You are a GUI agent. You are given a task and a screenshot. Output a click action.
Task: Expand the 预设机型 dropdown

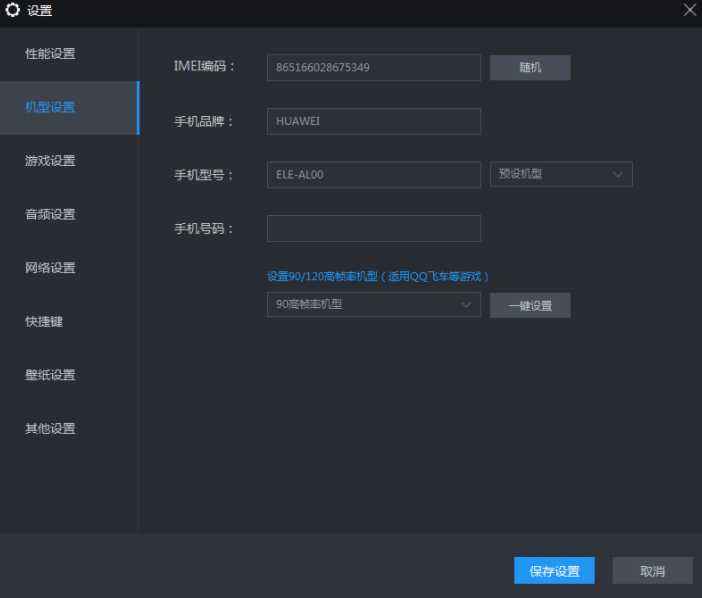[561, 174]
